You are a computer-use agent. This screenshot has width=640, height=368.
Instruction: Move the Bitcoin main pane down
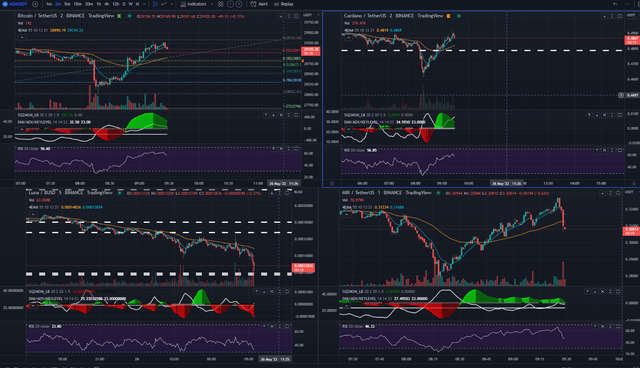(281, 16)
